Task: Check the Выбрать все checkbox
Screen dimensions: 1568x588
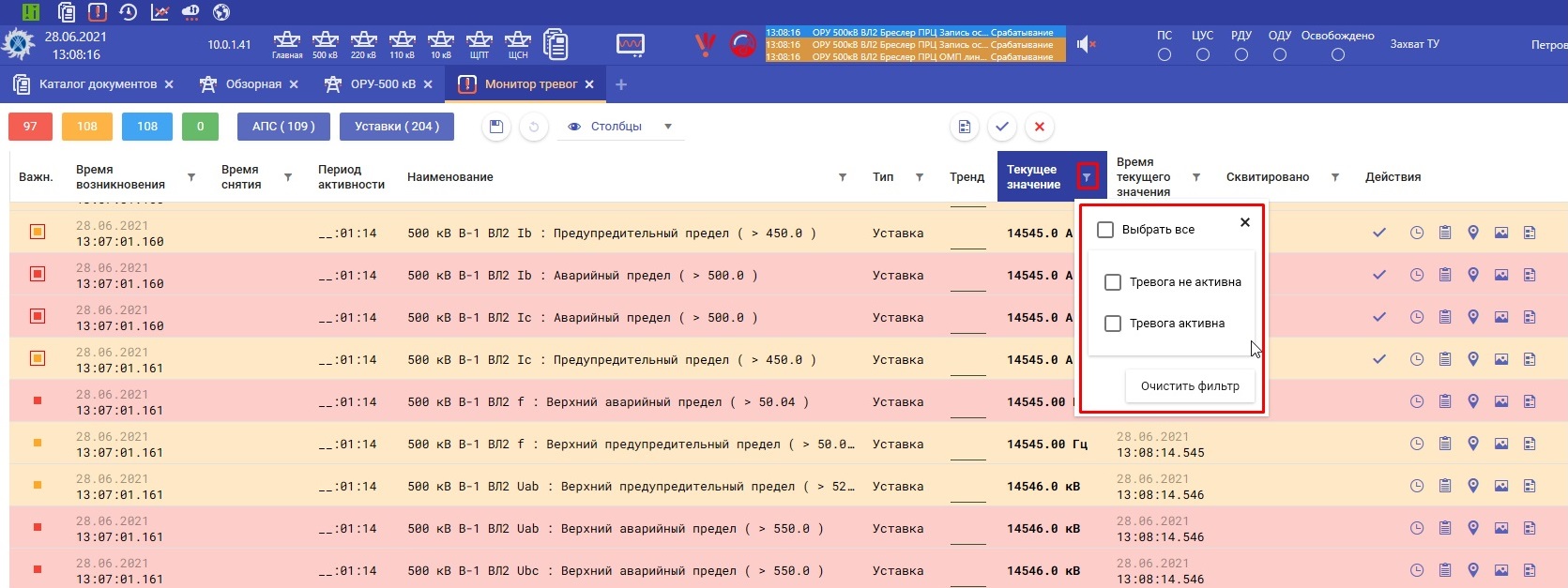Action: click(1105, 230)
